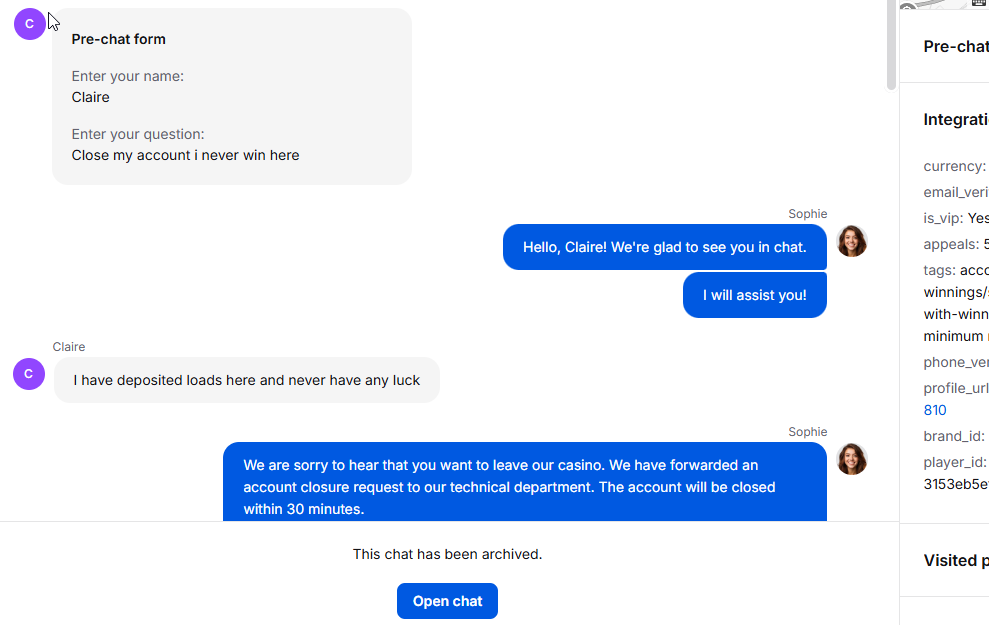This screenshot has height=625, width=989.
Task: Expand the Visited pages section
Action: click(955, 560)
